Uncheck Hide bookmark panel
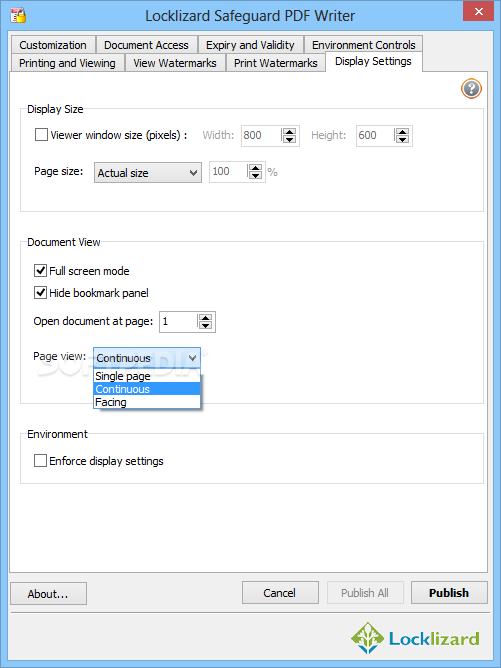The width and height of the screenshot is (501, 668). click(40, 293)
